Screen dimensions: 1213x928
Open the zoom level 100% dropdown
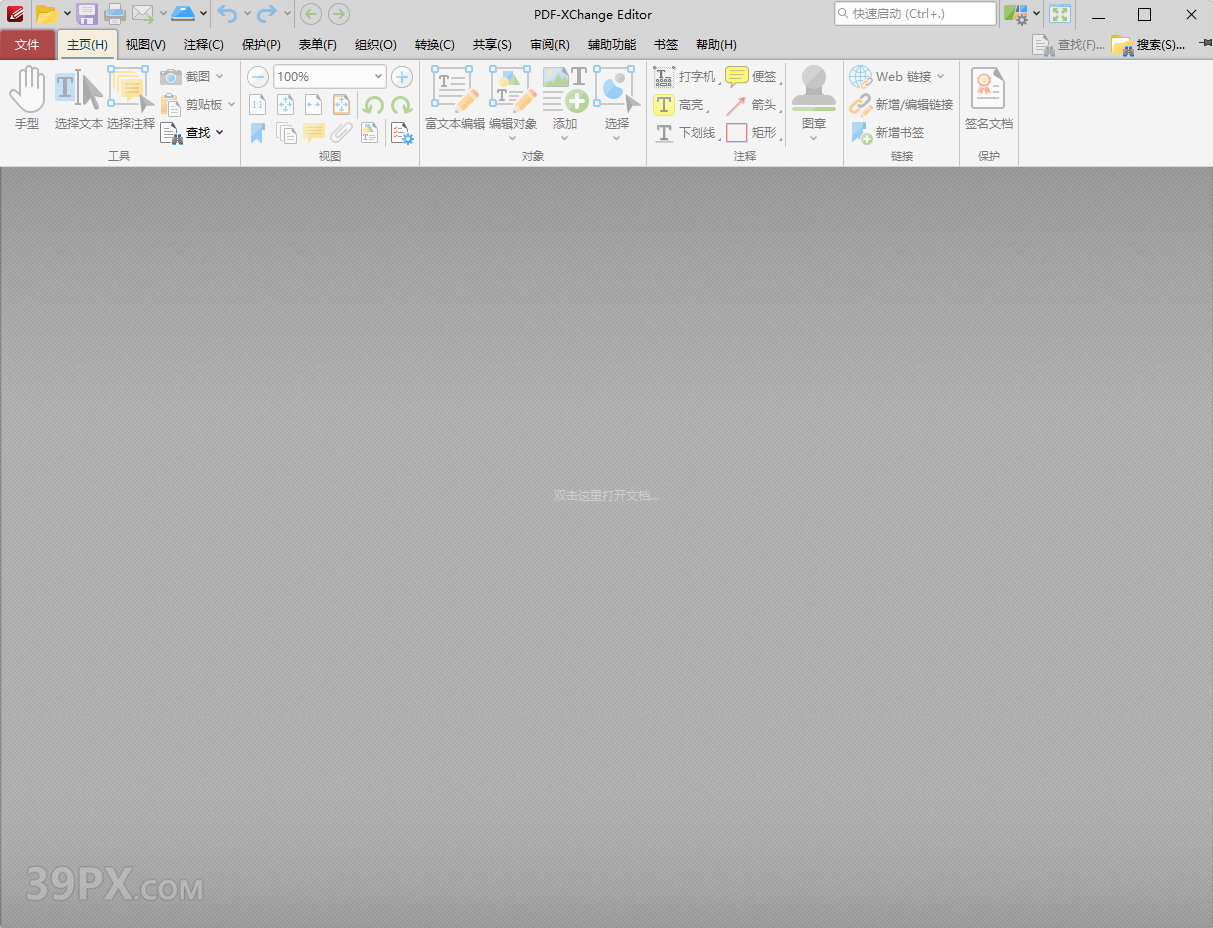point(378,77)
